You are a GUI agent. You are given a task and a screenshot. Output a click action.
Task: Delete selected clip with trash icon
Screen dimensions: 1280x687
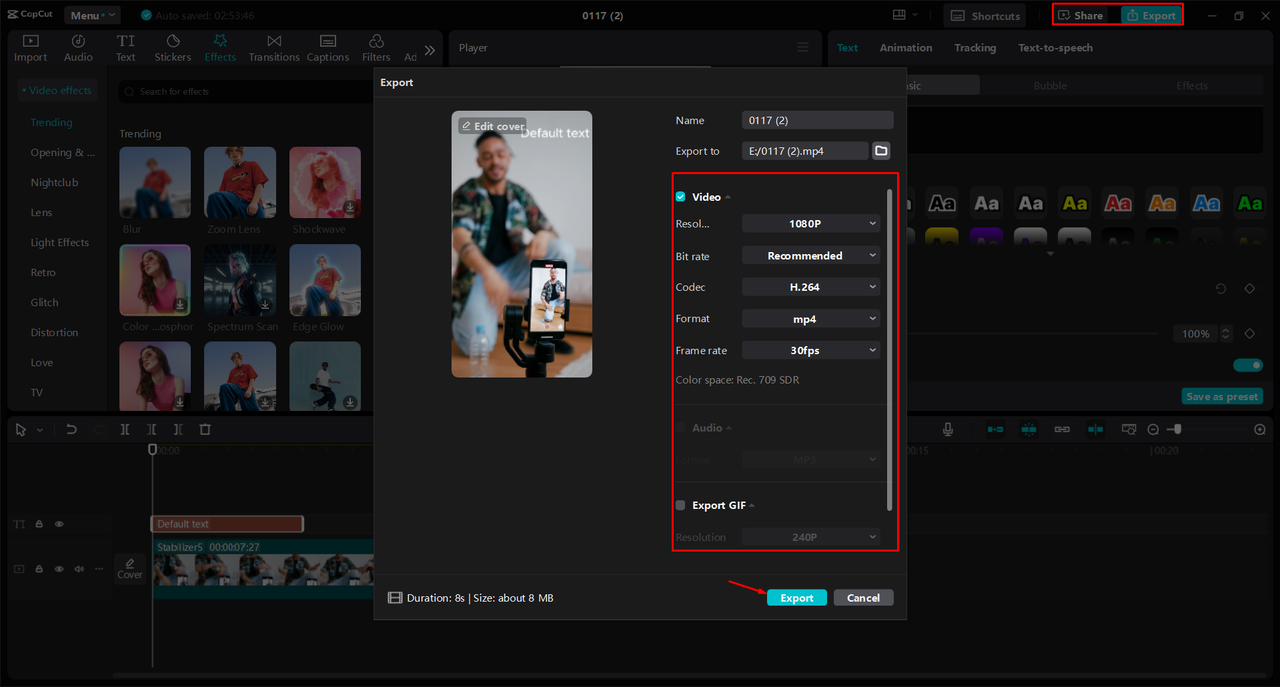pos(205,429)
